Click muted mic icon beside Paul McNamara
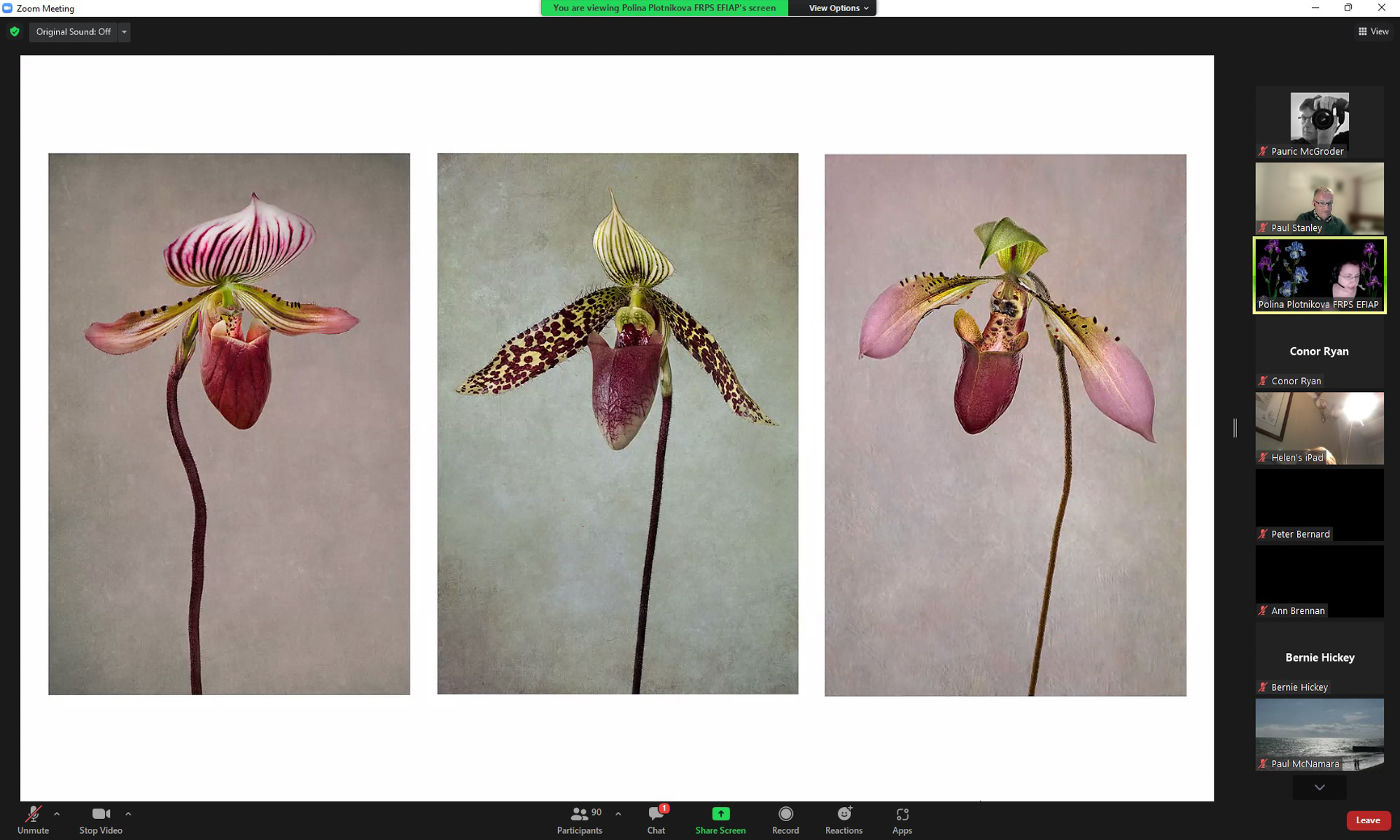The height and width of the screenshot is (840, 1400). coord(1263,764)
